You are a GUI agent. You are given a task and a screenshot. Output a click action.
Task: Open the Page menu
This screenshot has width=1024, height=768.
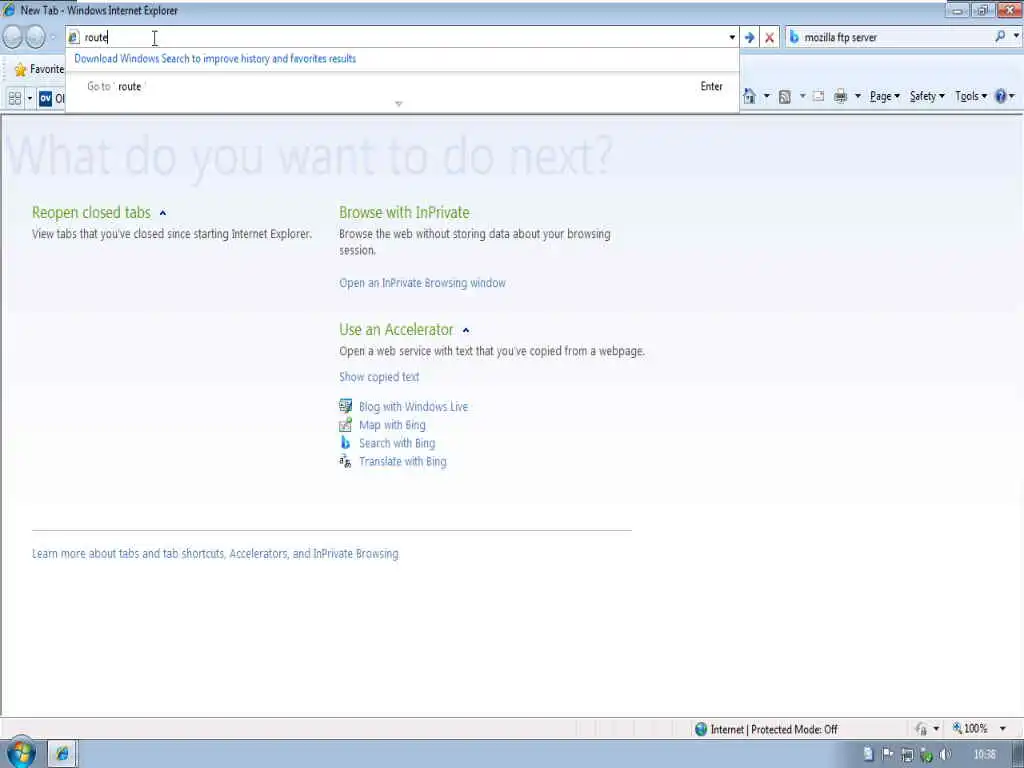point(885,97)
